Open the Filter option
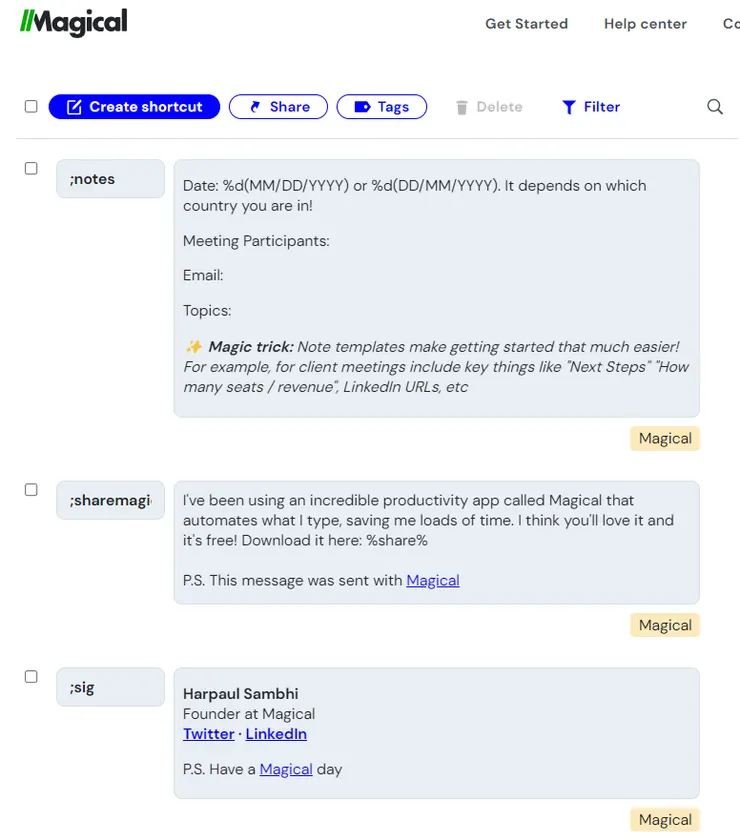The image size is (740, 840). pos(591,107)
